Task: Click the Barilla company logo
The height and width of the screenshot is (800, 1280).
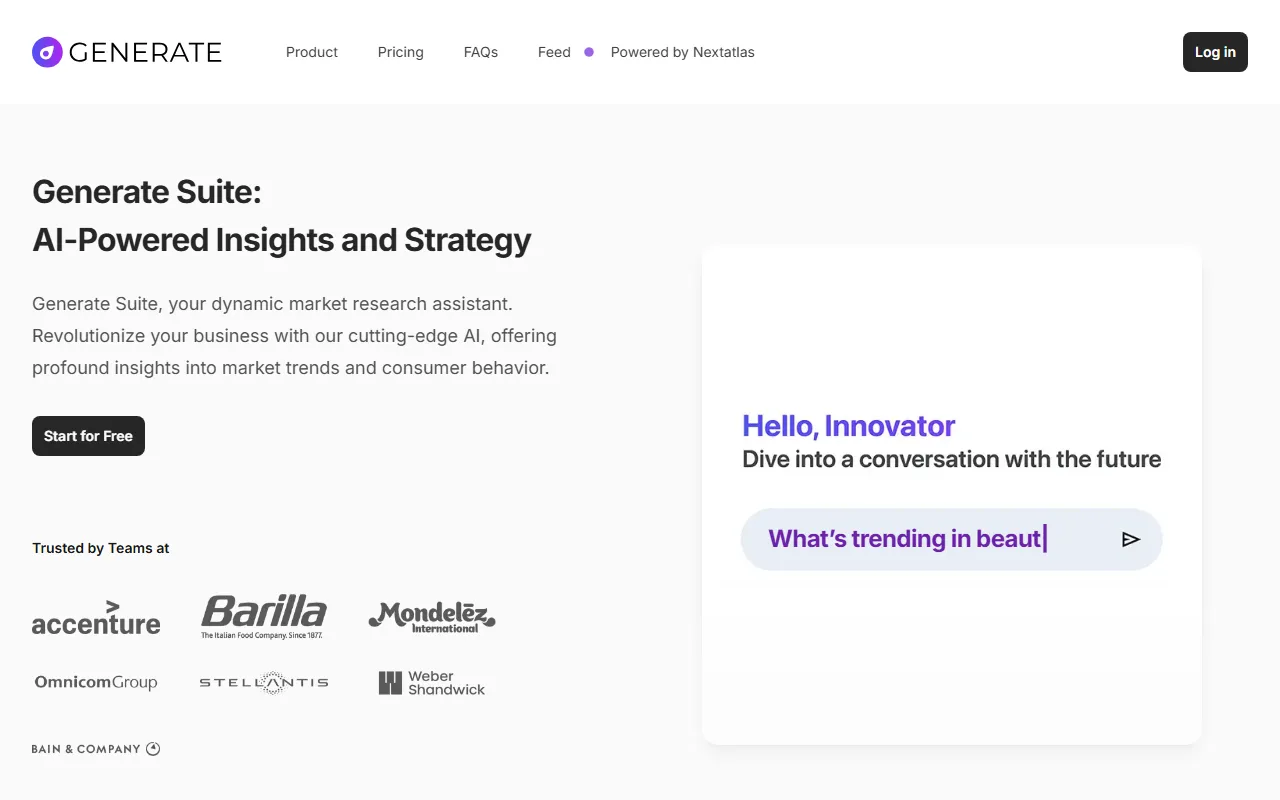Action: point(264,615)
